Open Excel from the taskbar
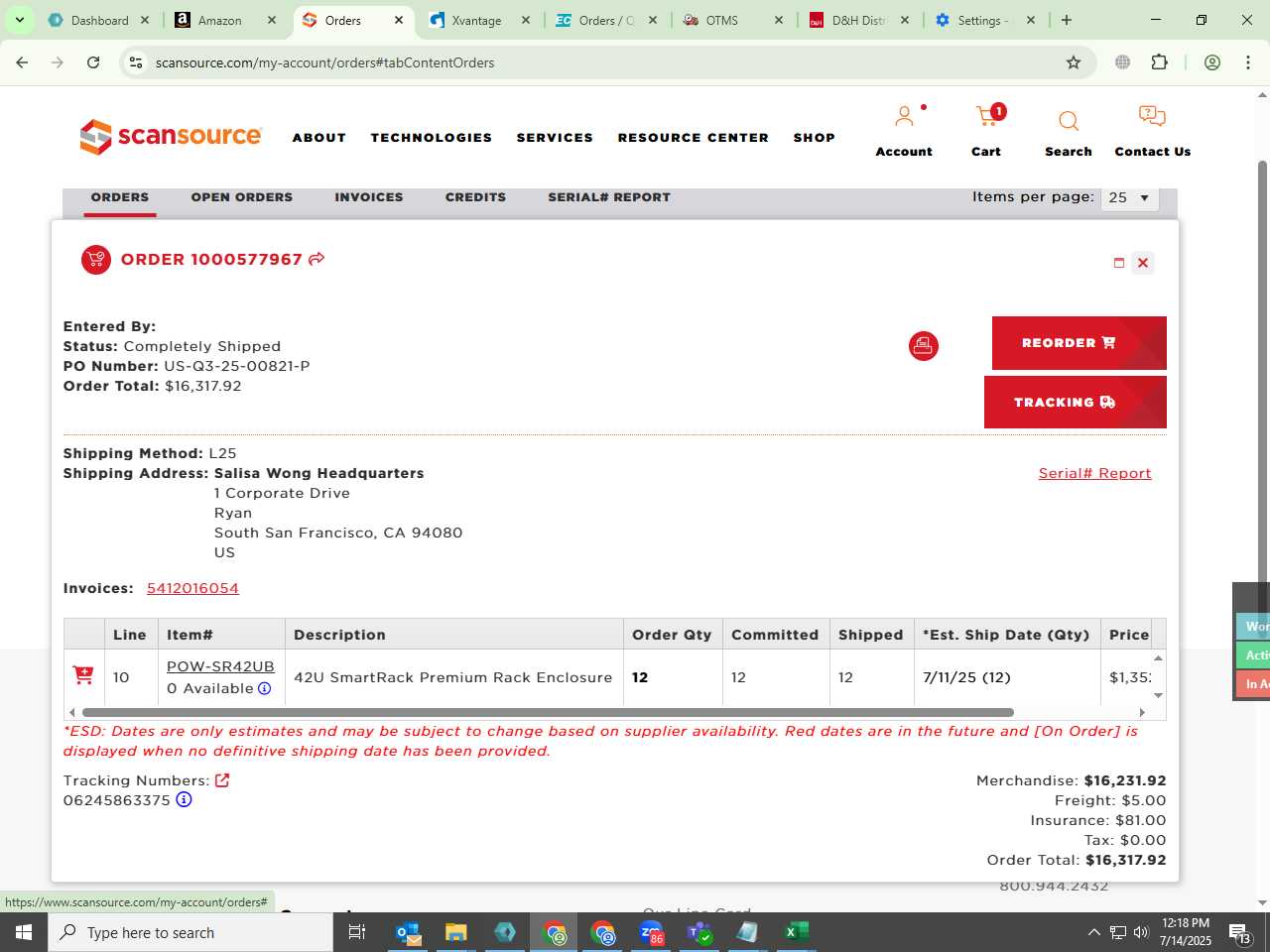1270x952 pixels. tap(796, 932)
